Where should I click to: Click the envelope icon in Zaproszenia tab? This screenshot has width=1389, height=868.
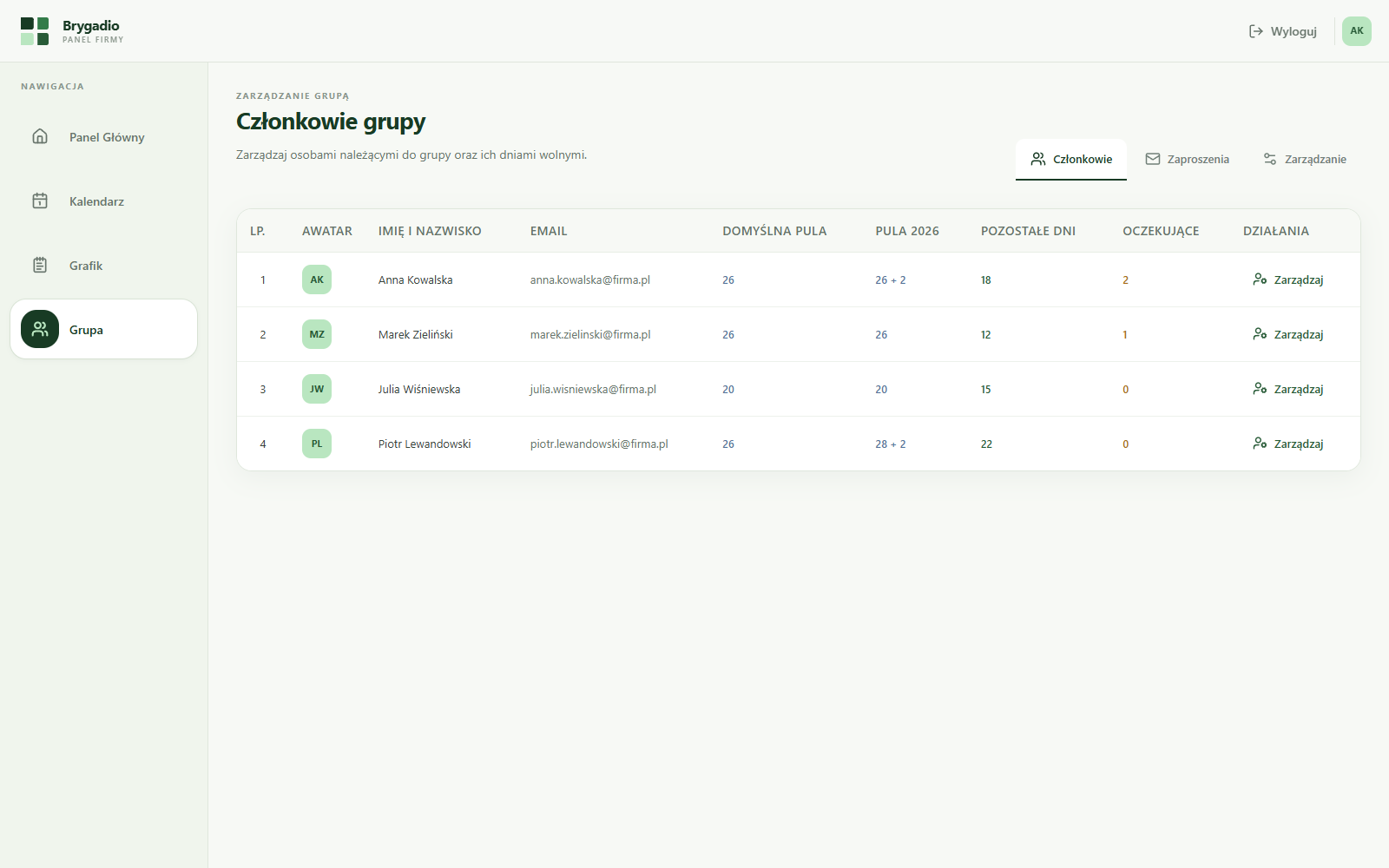pyautogui.click(x=1153, y=159)
